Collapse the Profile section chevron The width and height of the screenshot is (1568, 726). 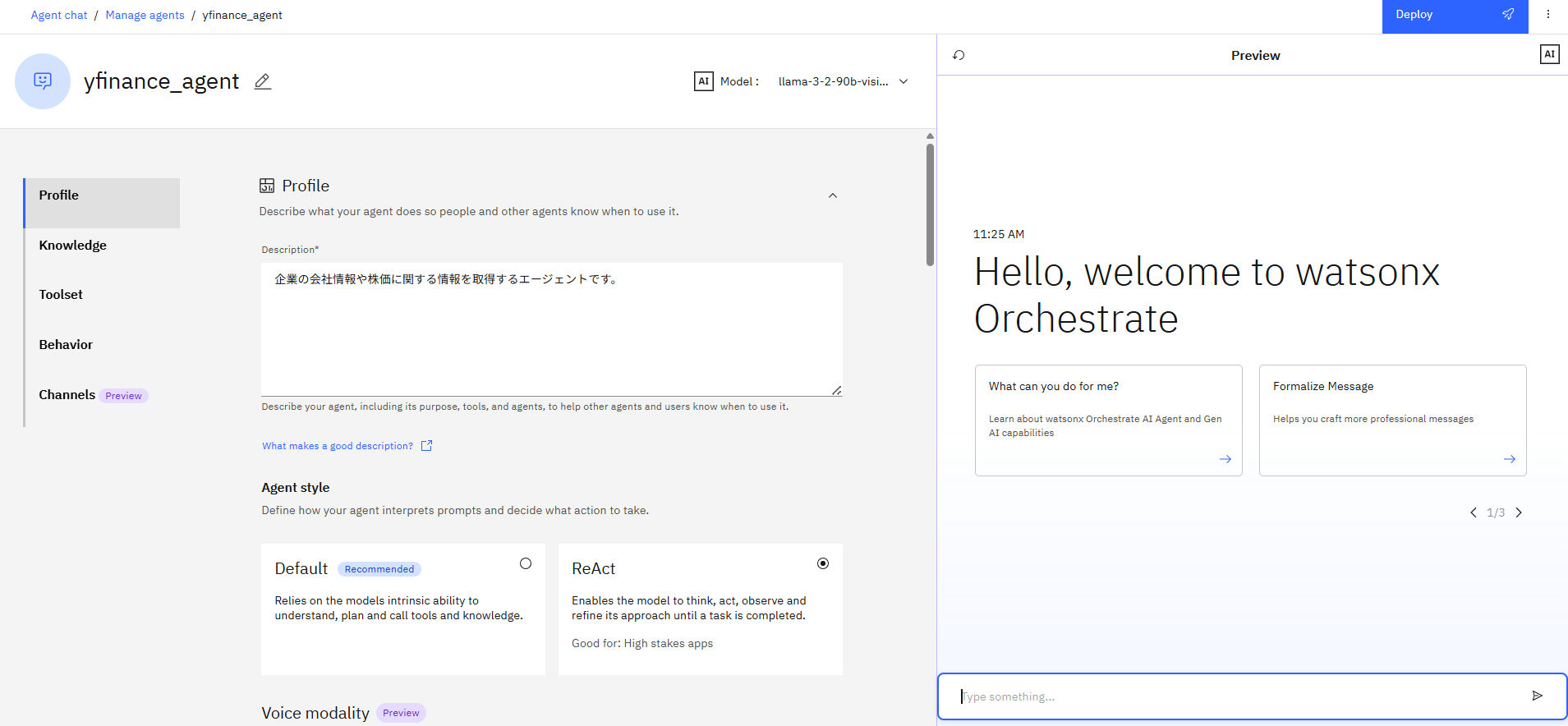(833, 195)
